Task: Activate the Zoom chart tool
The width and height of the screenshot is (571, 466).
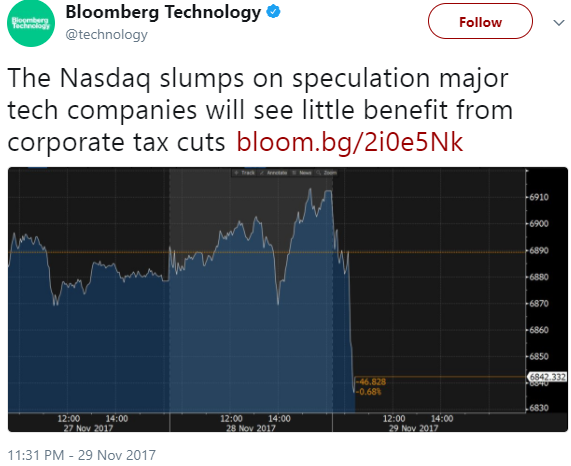Action: (327, 173)
